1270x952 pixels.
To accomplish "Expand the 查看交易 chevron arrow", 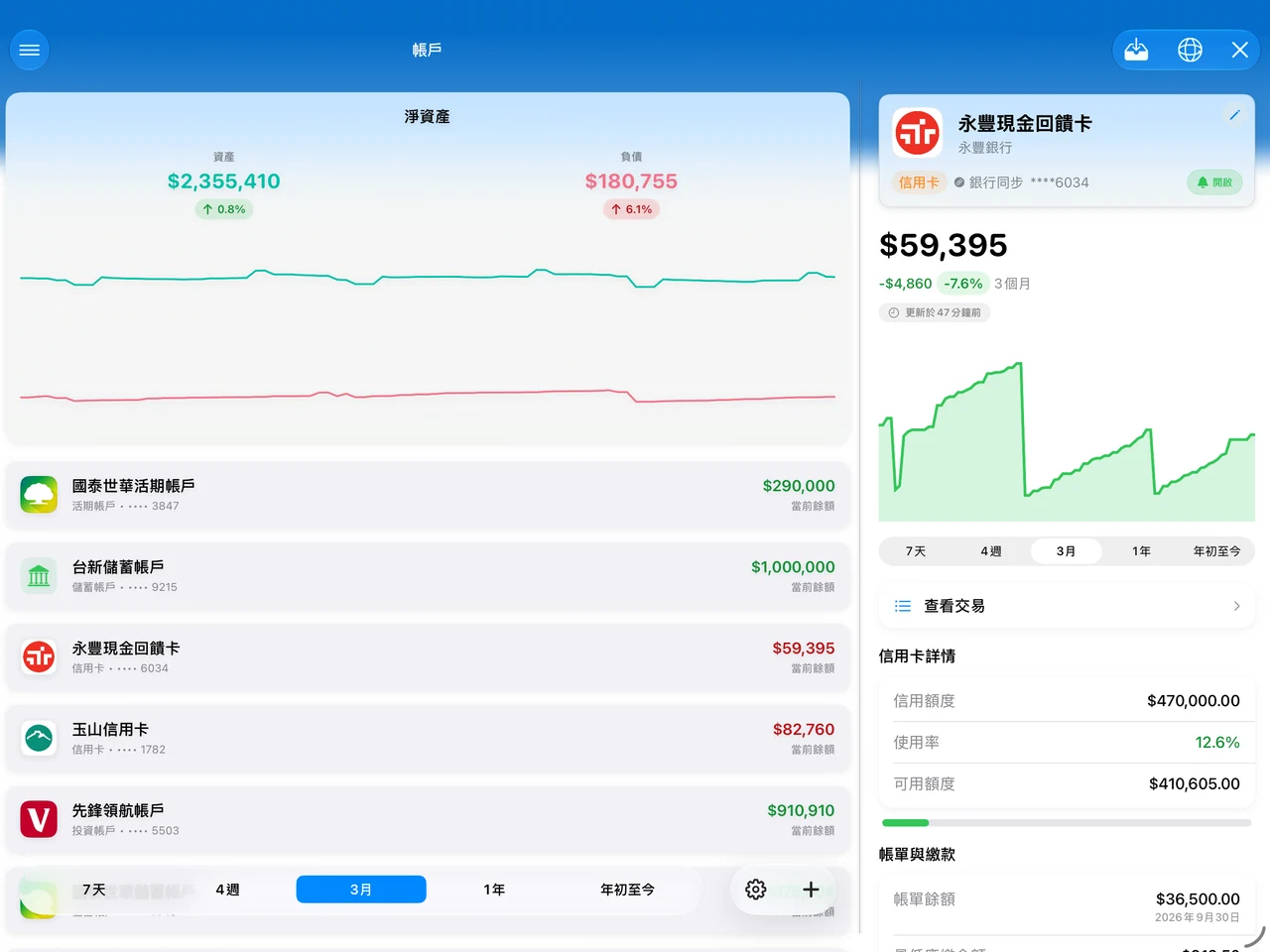I will pyautogui.click(x=1236, y=606).
